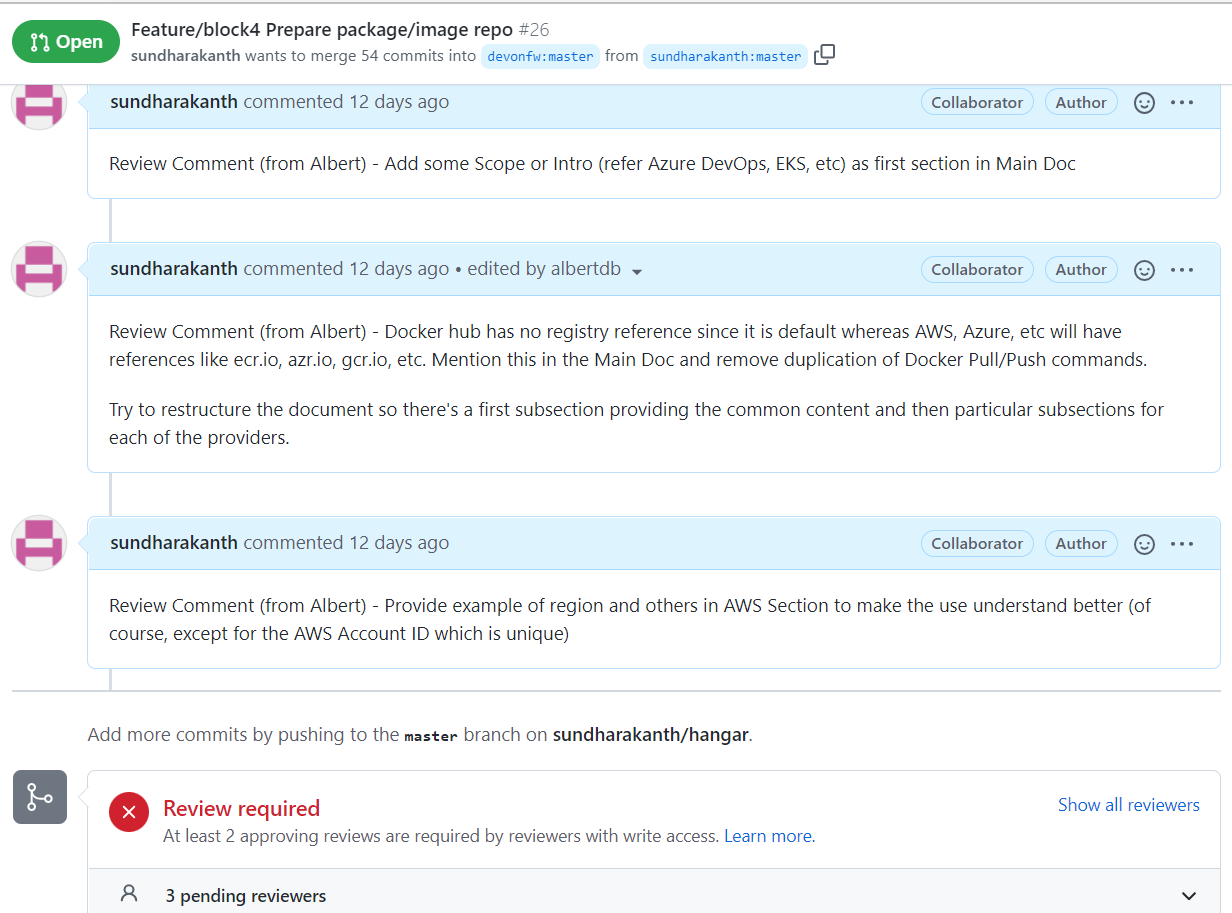Click the Collaborator badge on the first comment
This screenshot has height=913, width=1232.
977,101
